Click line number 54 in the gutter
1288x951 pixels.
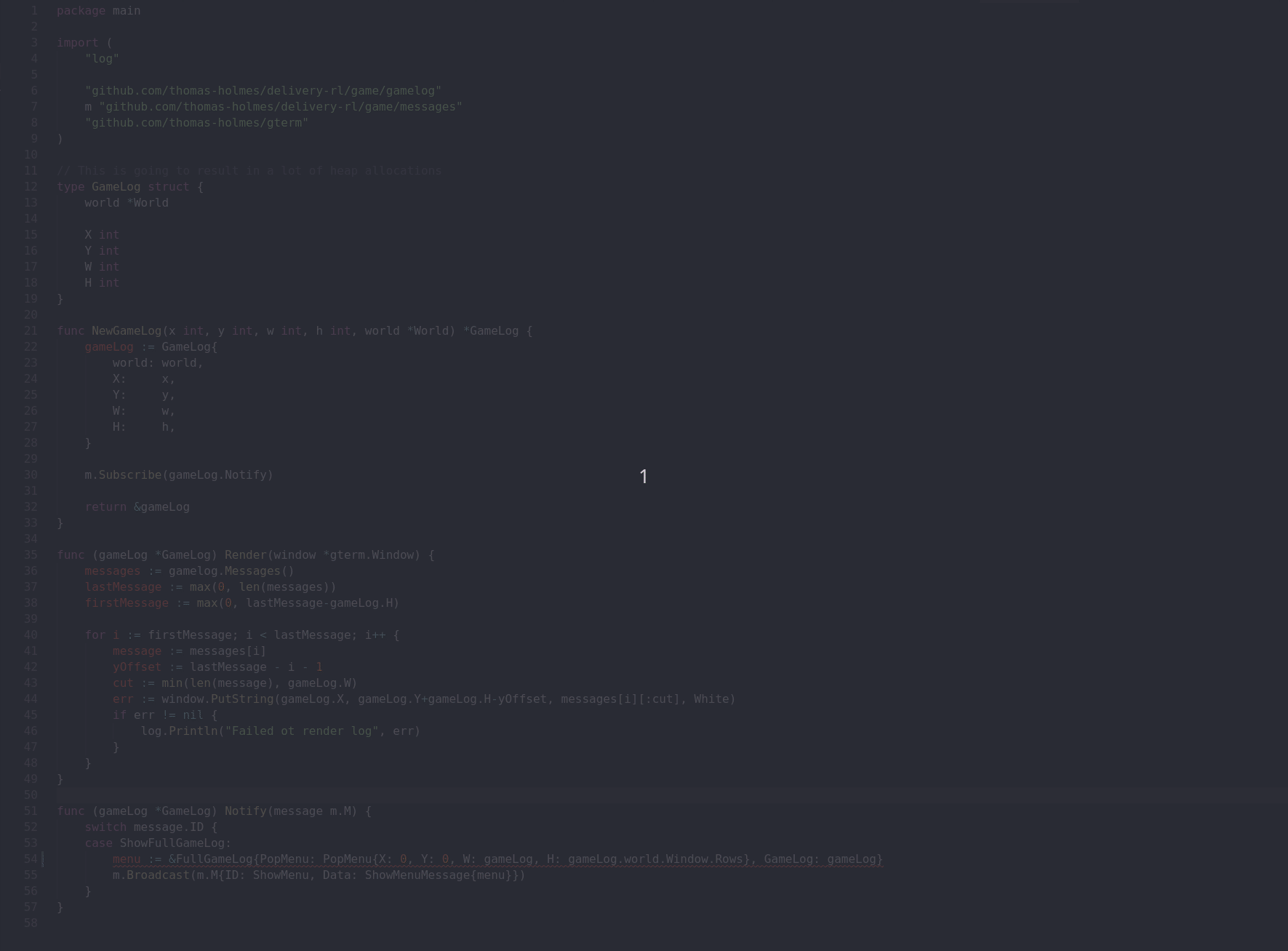31,859
